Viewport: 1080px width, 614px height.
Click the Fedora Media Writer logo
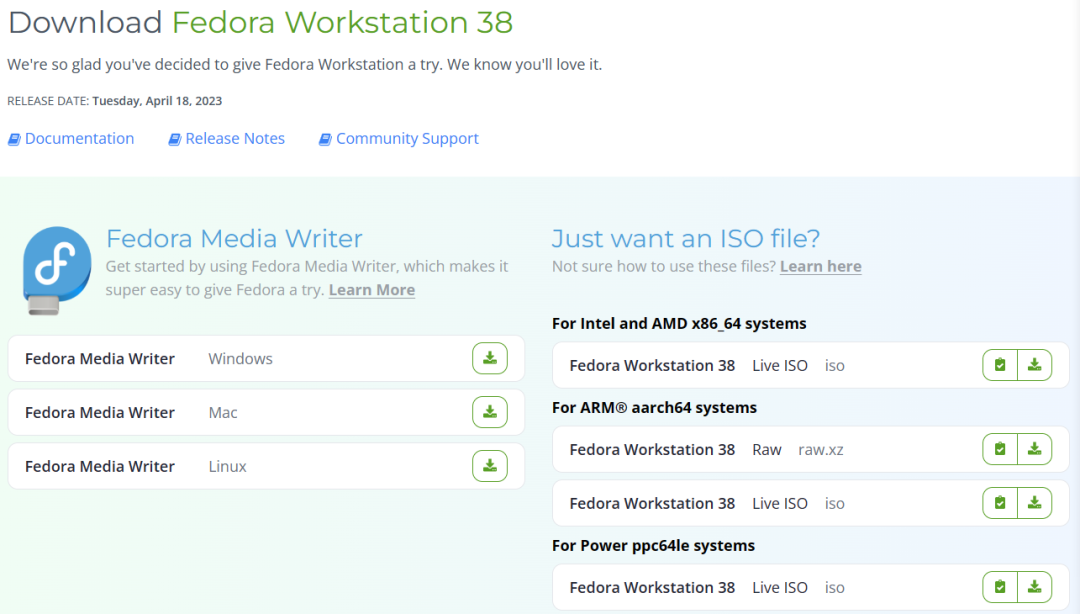coord(57,271)
